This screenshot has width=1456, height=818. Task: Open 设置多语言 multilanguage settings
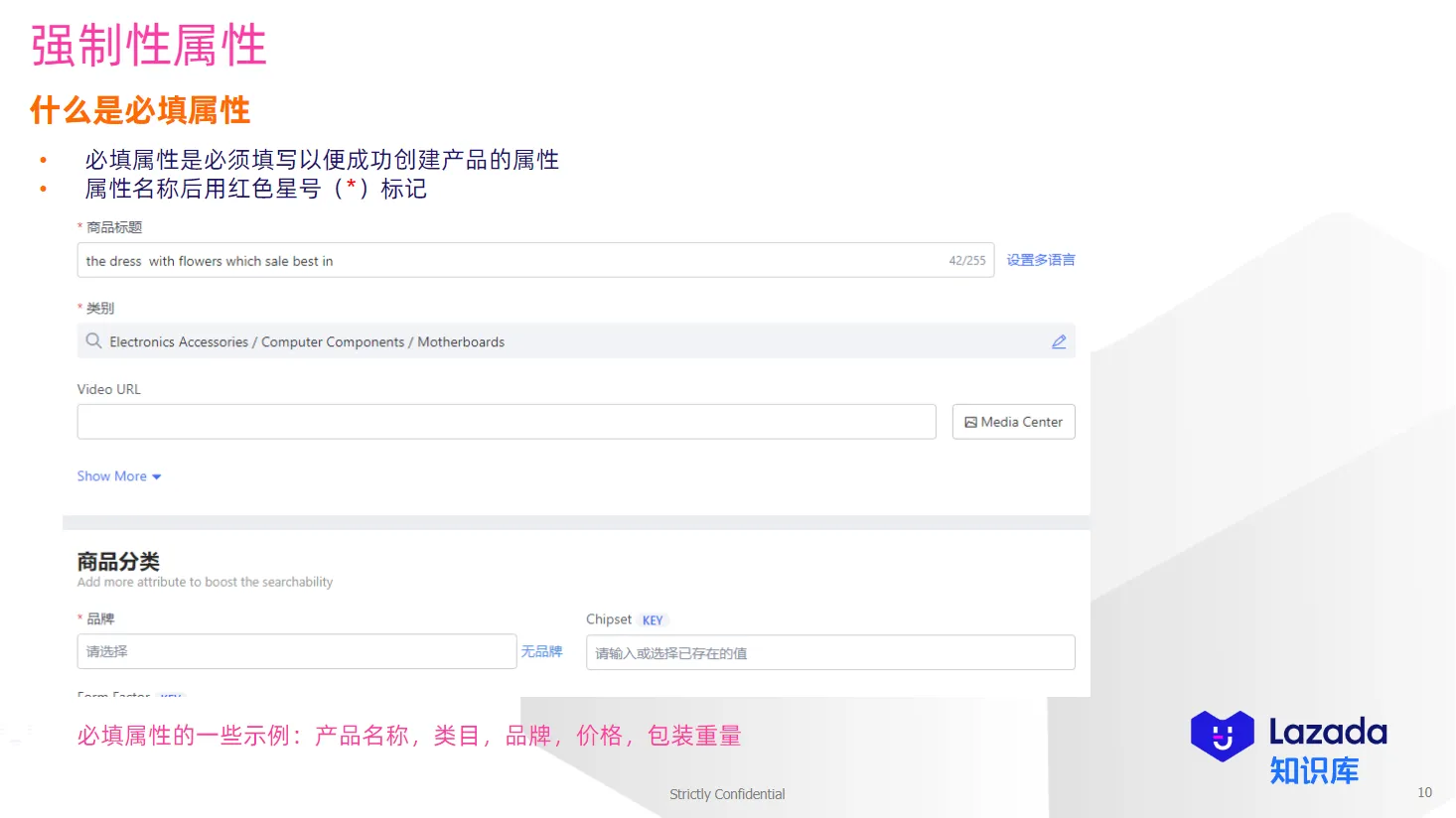click(1040, 259)
